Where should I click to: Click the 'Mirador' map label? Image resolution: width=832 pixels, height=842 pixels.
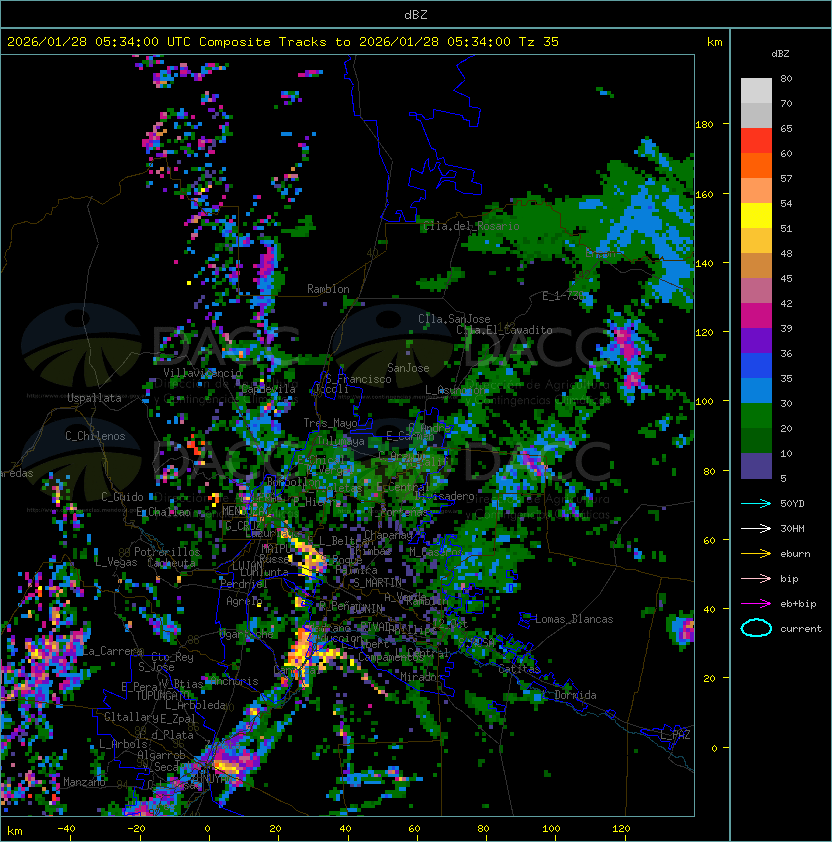click(x=421, y=677)
